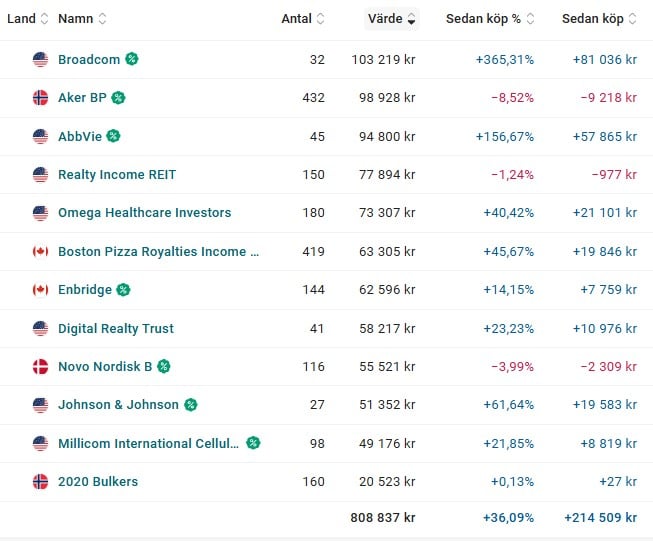This screenshot has width=653, height=541.
Task: Click the total value 808 837 kr
Action: click(383, 517)
